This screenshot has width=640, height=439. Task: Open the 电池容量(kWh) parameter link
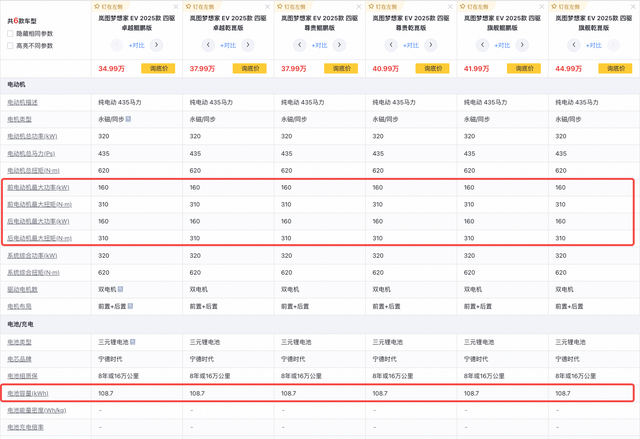[x=28, y=394]
